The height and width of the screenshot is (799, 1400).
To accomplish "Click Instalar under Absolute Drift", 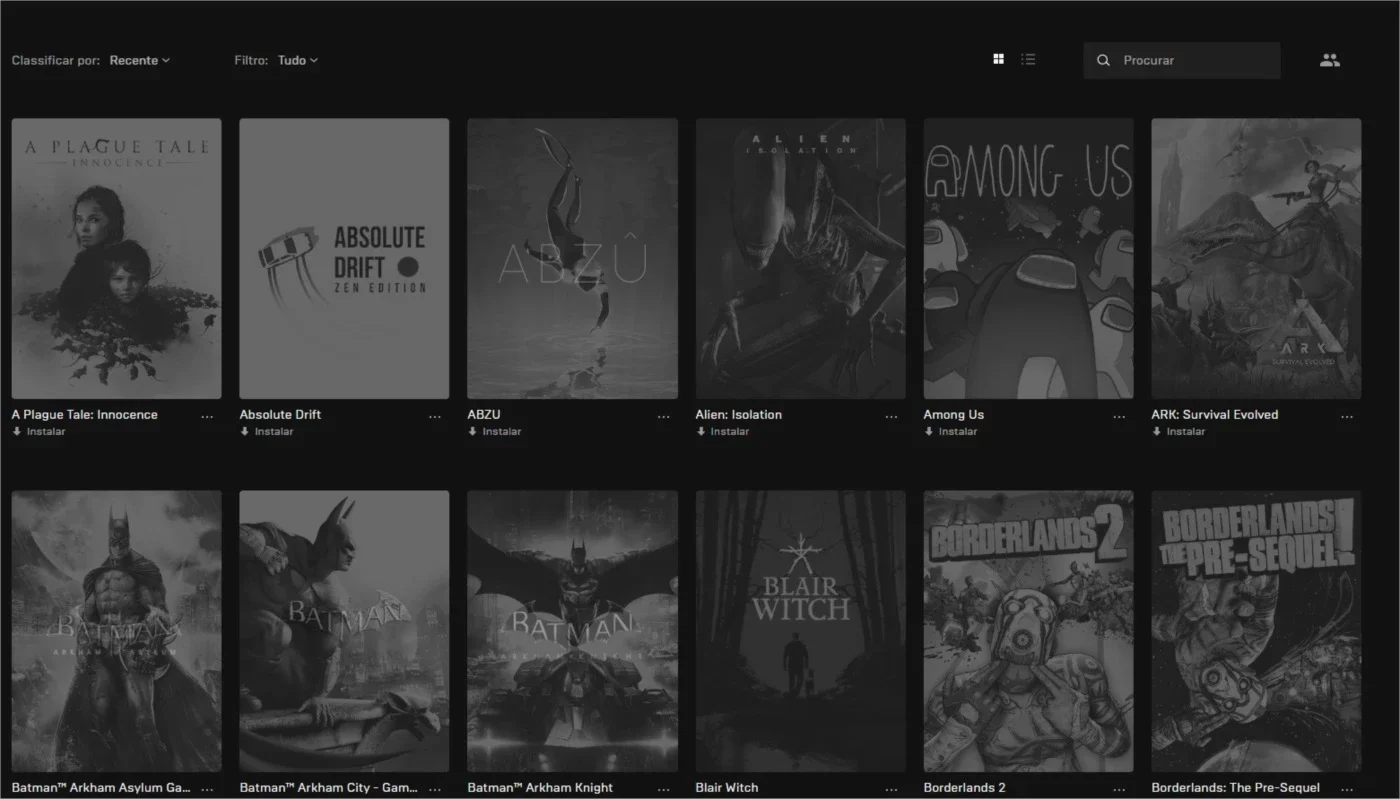I will click(x=267, y=432).
